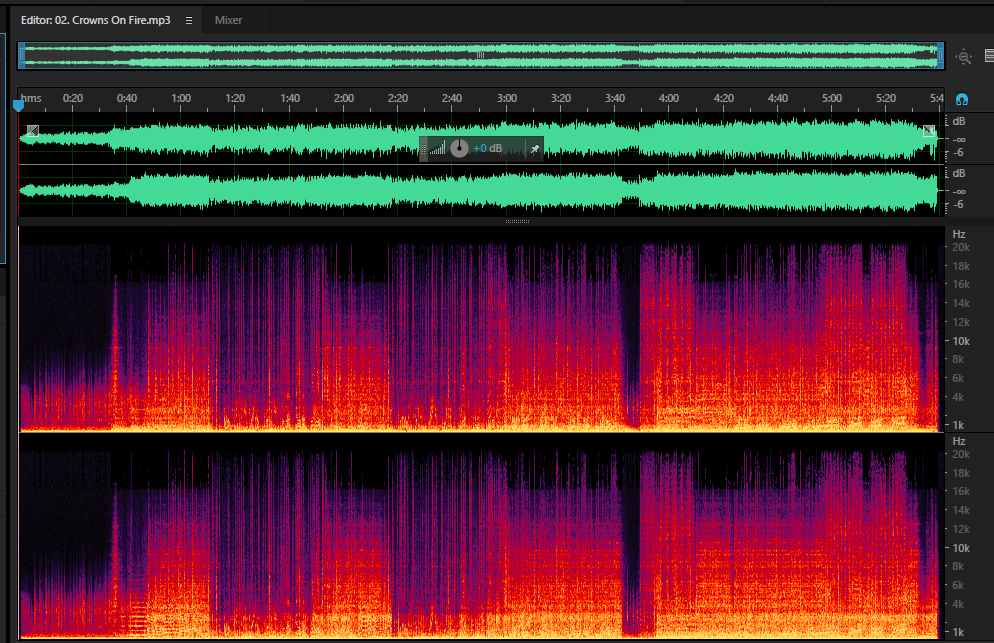Click the 1:40 mark on the ruler
The width and height of the screenshot is (994, 643).
click(x=290, y=98)
